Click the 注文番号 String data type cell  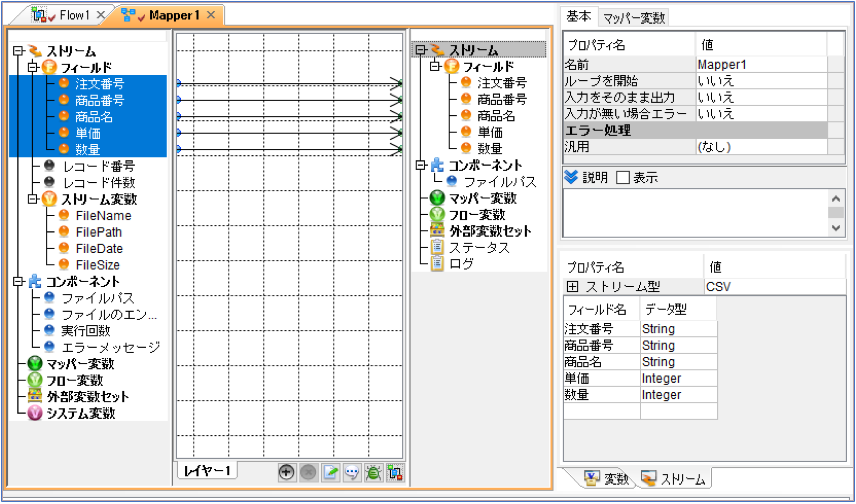click(679, 329)
